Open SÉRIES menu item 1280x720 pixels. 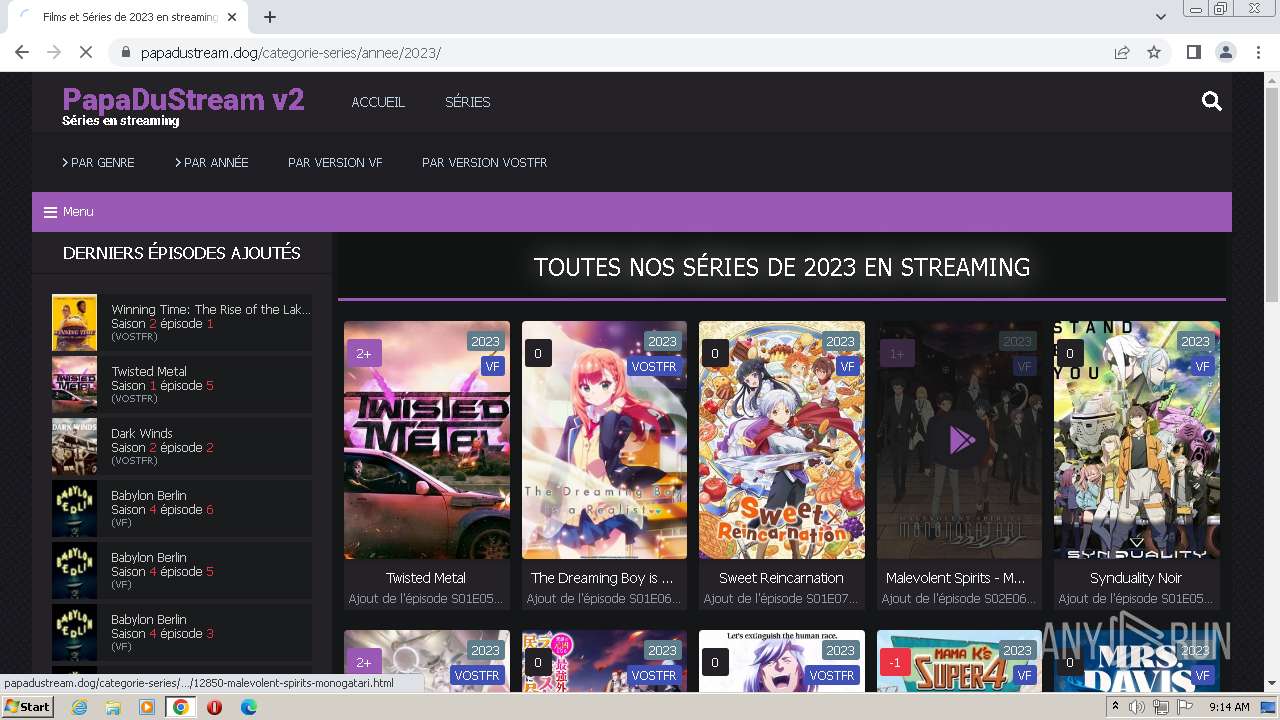467,102
